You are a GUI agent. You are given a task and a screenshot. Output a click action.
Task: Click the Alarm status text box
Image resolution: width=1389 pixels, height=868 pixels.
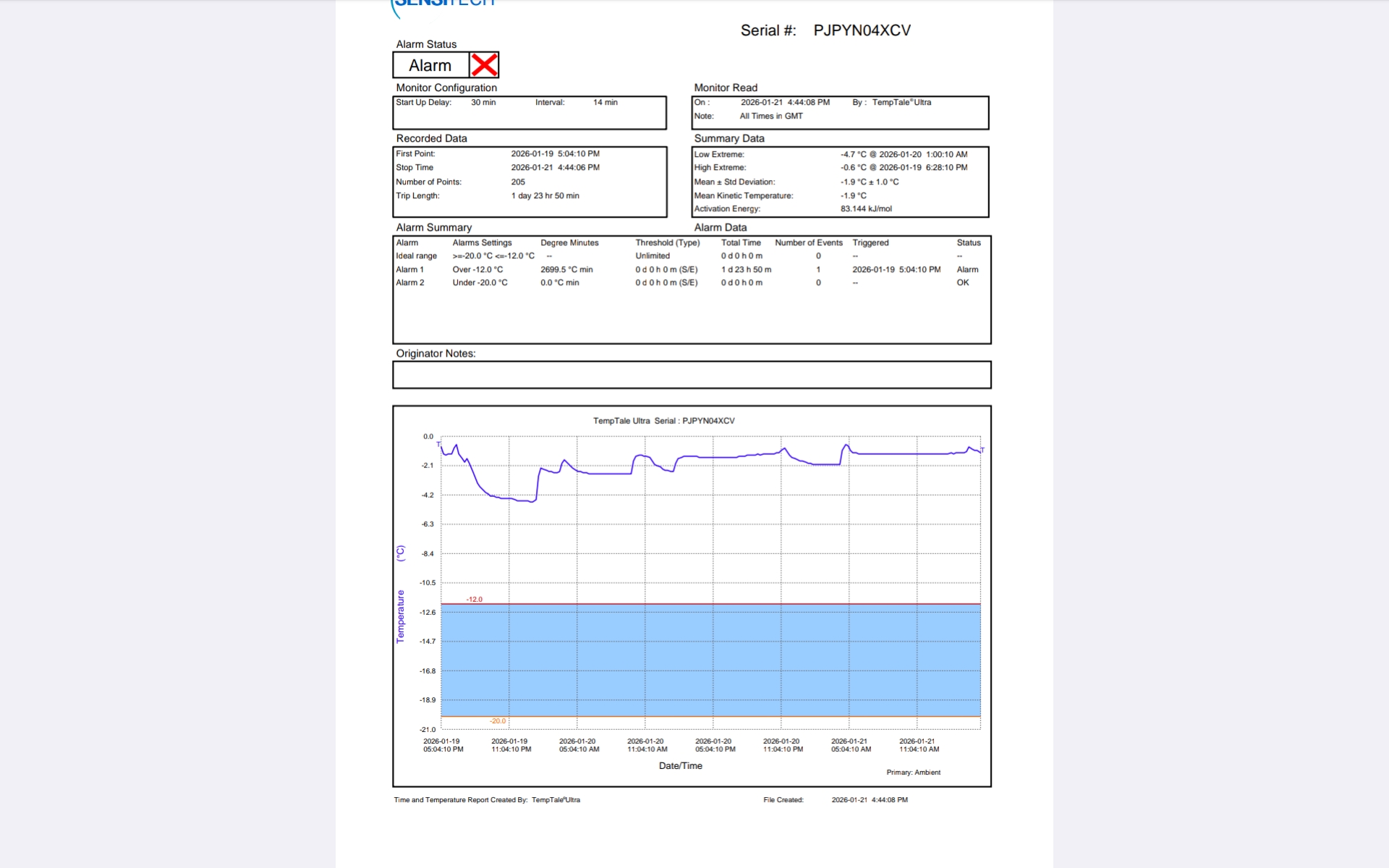(x=430, y=65)
